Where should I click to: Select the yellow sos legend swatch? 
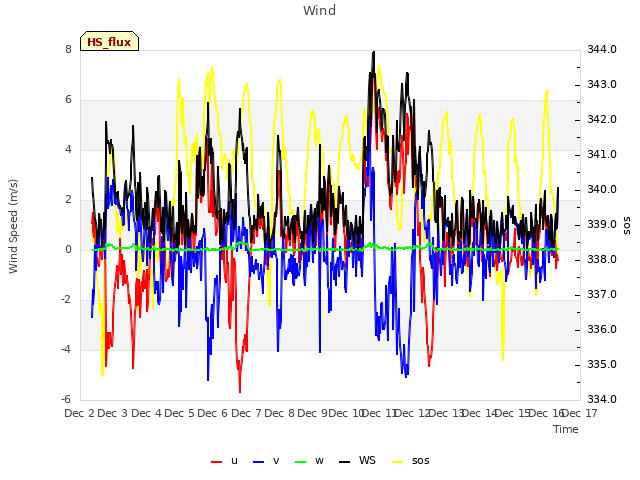(x=398, y=462)
